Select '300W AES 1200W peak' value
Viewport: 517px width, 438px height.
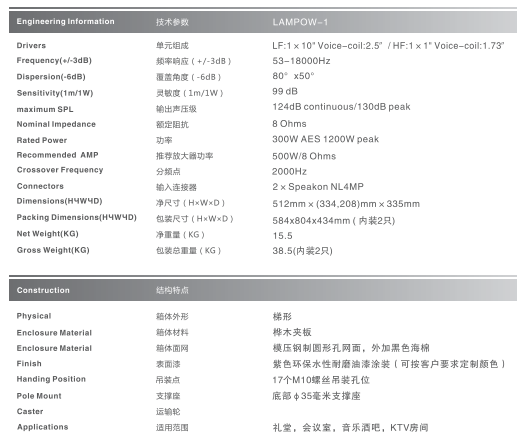coord(325,139)
